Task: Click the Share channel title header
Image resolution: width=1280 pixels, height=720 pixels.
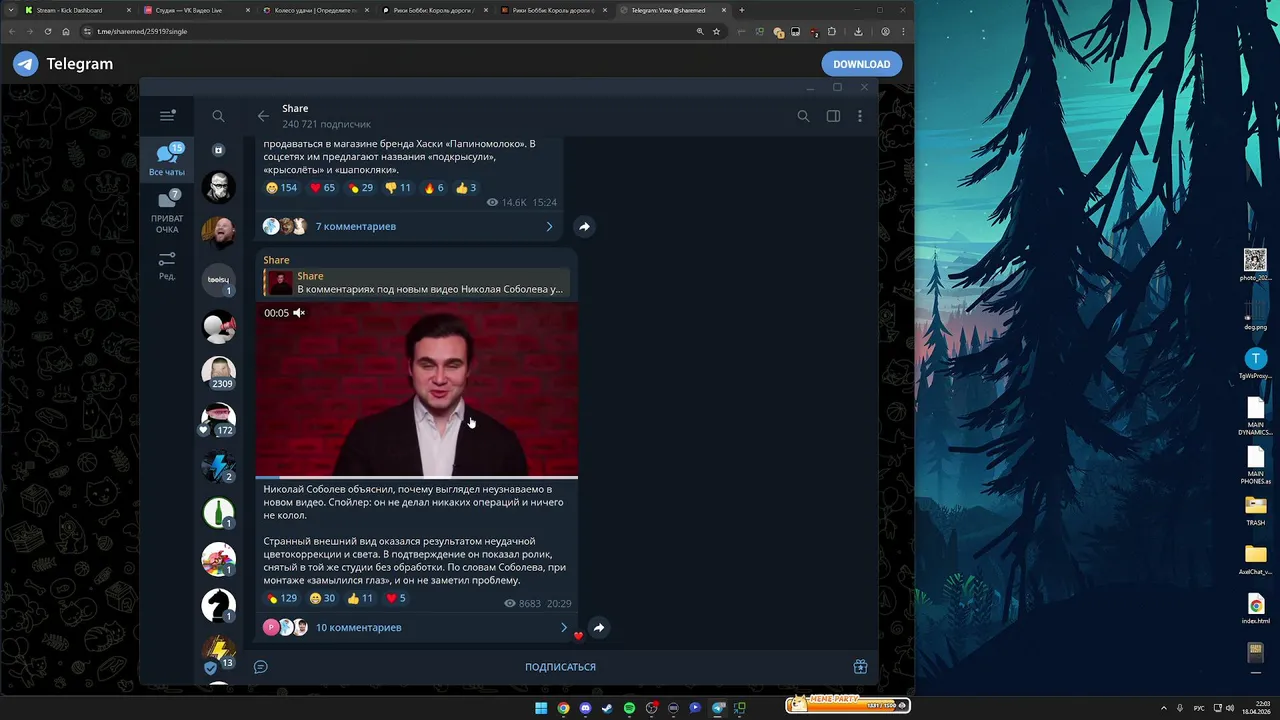Action: [295, 108]
